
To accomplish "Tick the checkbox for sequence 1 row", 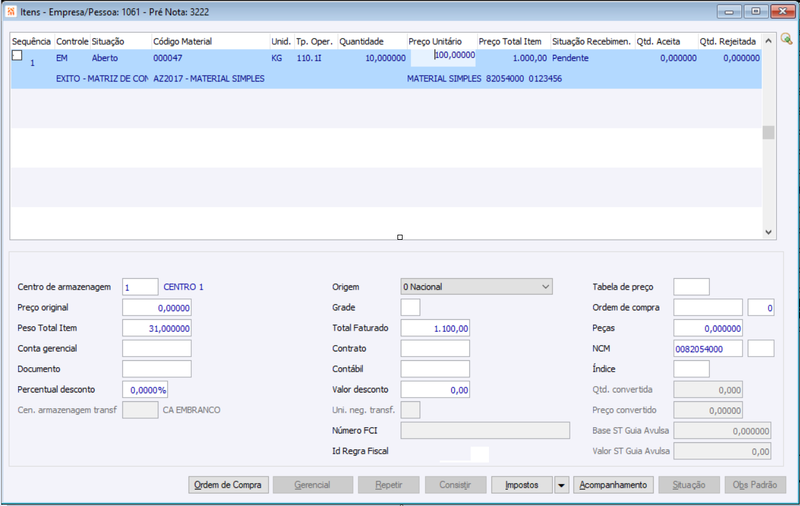I will pyautogui.click(x=17, y=55).
